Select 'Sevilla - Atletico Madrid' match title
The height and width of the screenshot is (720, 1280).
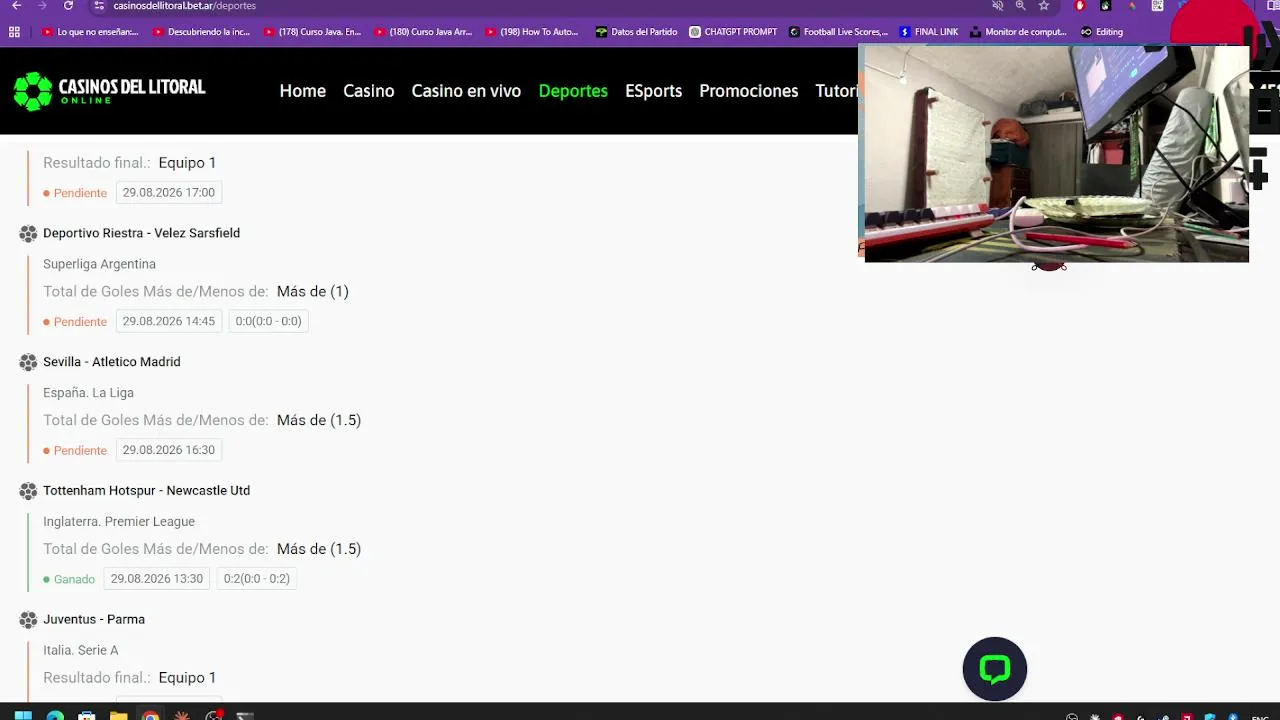112,362
